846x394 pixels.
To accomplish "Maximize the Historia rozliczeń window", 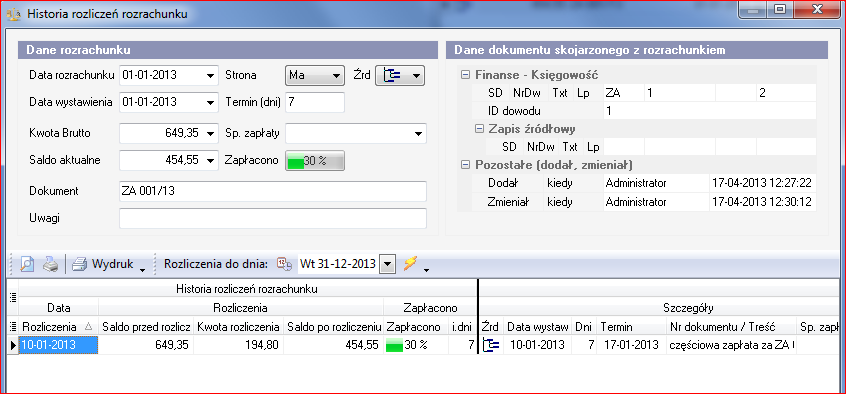I will (780, 9).
